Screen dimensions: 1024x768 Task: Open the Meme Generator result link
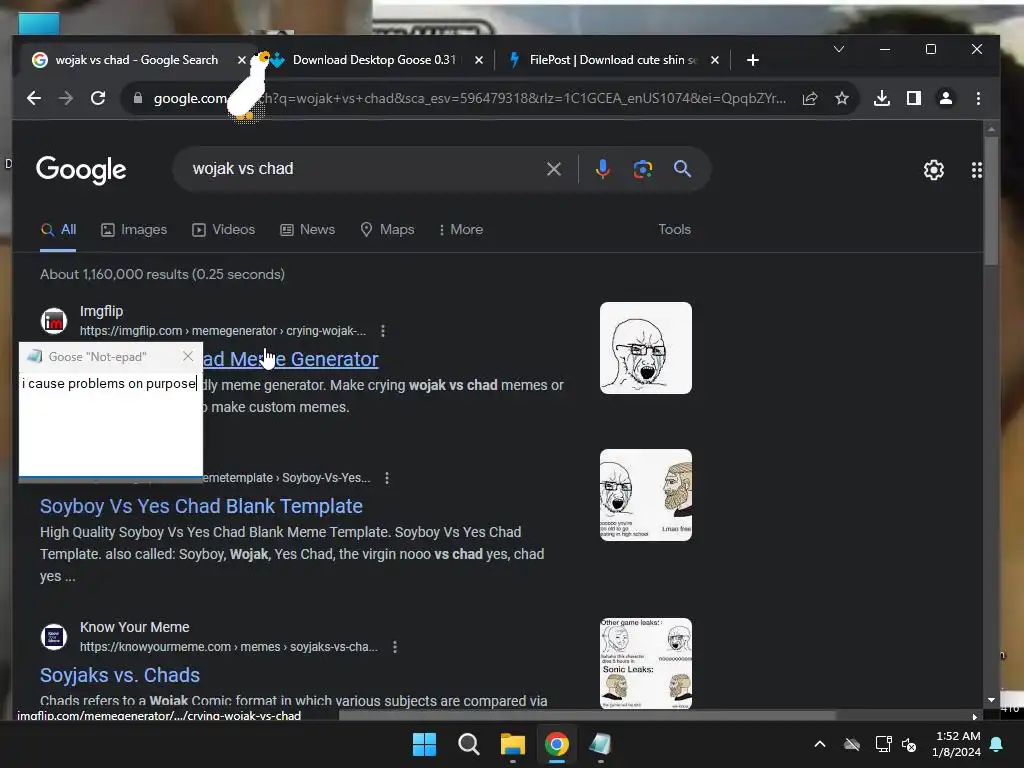point(291,359)
